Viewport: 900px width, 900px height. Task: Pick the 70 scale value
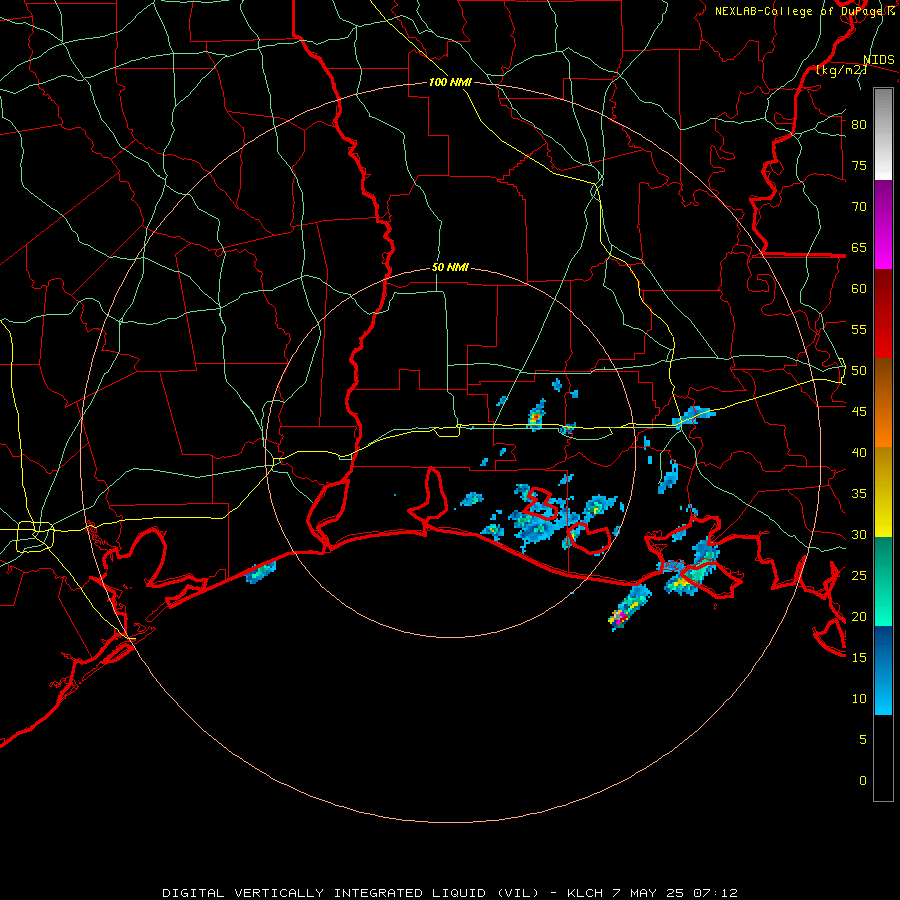(x=859, y=207)
